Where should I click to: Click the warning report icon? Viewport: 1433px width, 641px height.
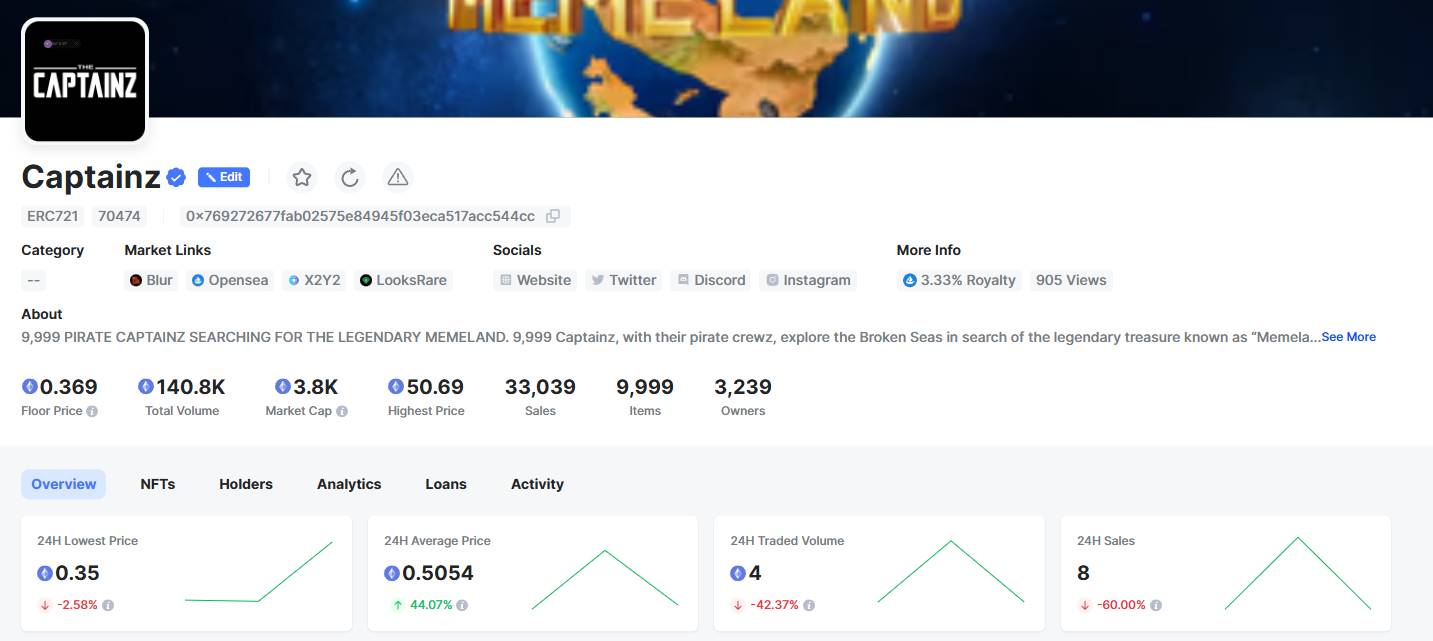[x=398, y=178]
